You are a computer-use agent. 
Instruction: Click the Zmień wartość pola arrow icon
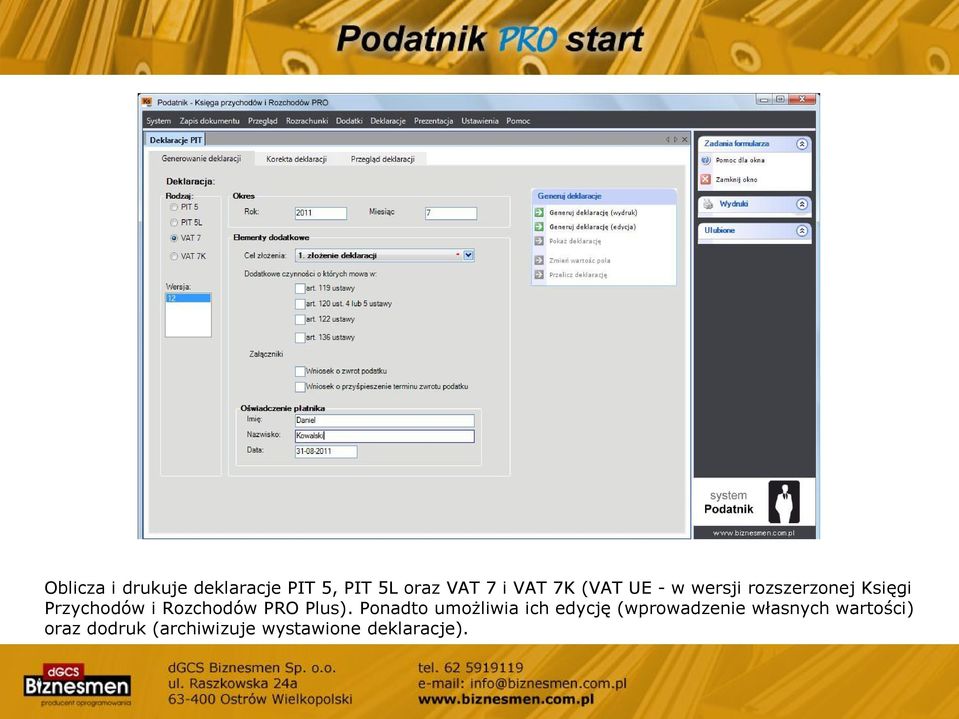pos(539,260)
